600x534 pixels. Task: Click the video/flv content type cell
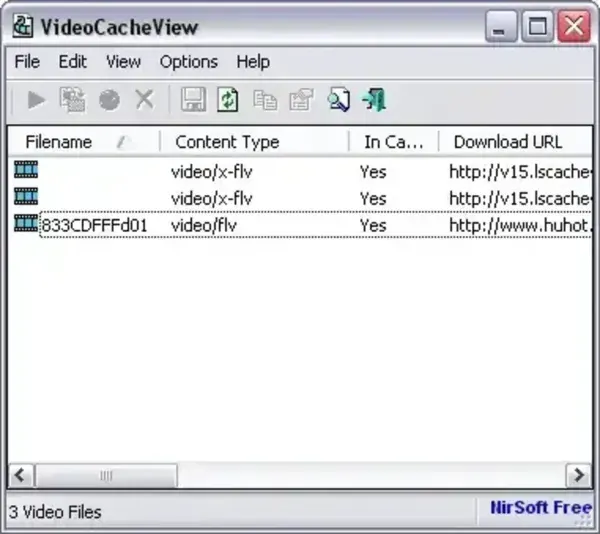(204, 225)
